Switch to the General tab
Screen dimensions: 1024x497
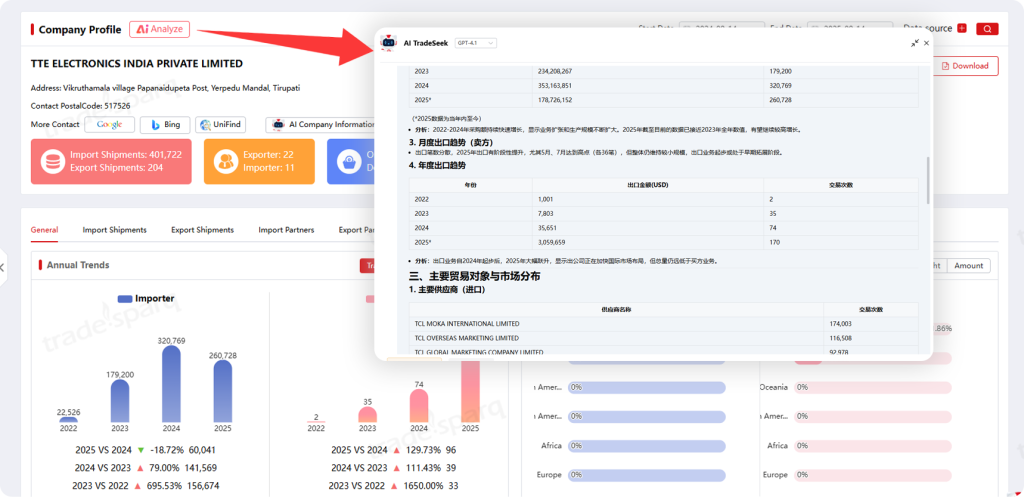pyautogui.click(x=44, y=230)
